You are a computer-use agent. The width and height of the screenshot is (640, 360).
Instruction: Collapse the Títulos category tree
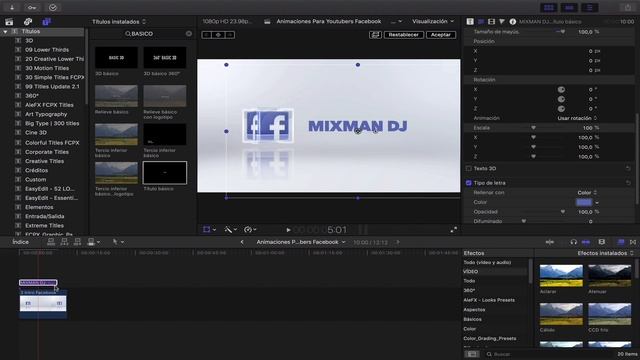[x=5, y=31]
